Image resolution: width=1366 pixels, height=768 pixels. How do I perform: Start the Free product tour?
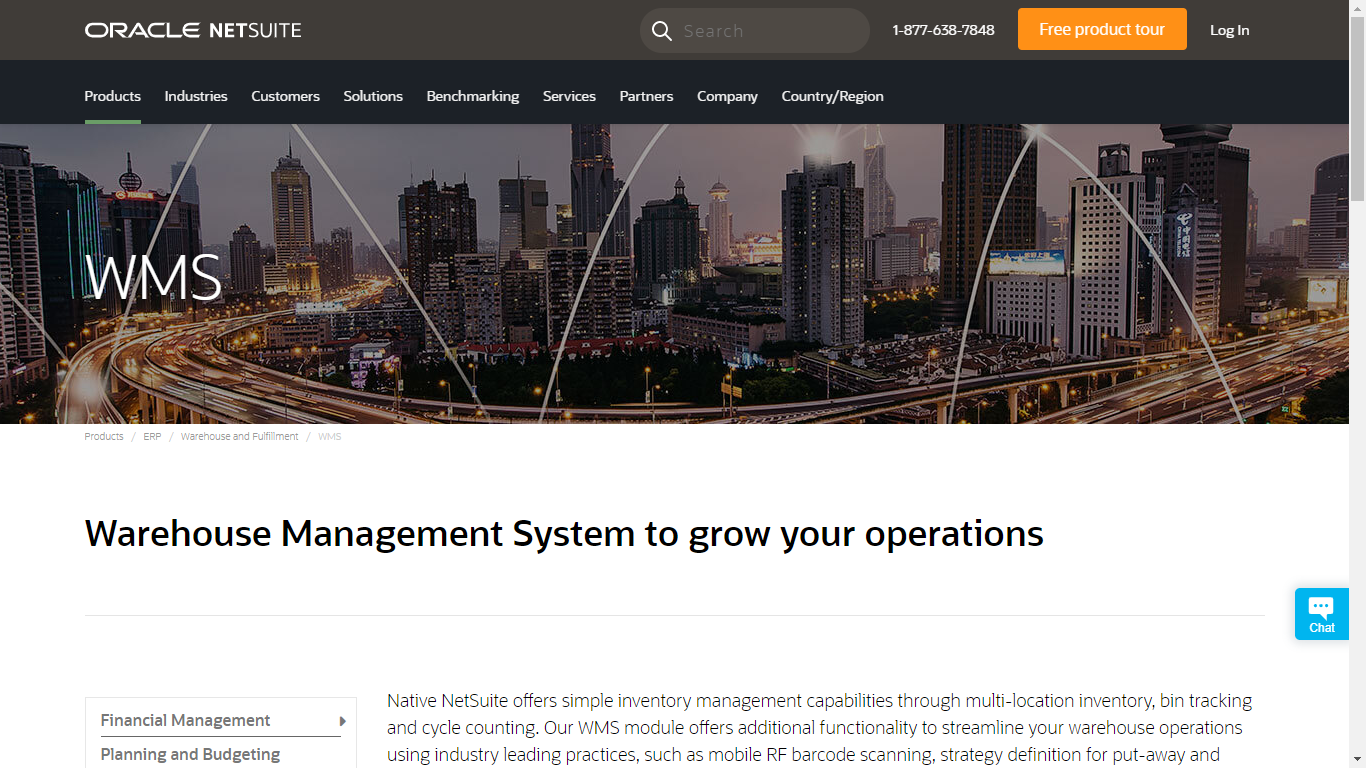point(1102,29)
